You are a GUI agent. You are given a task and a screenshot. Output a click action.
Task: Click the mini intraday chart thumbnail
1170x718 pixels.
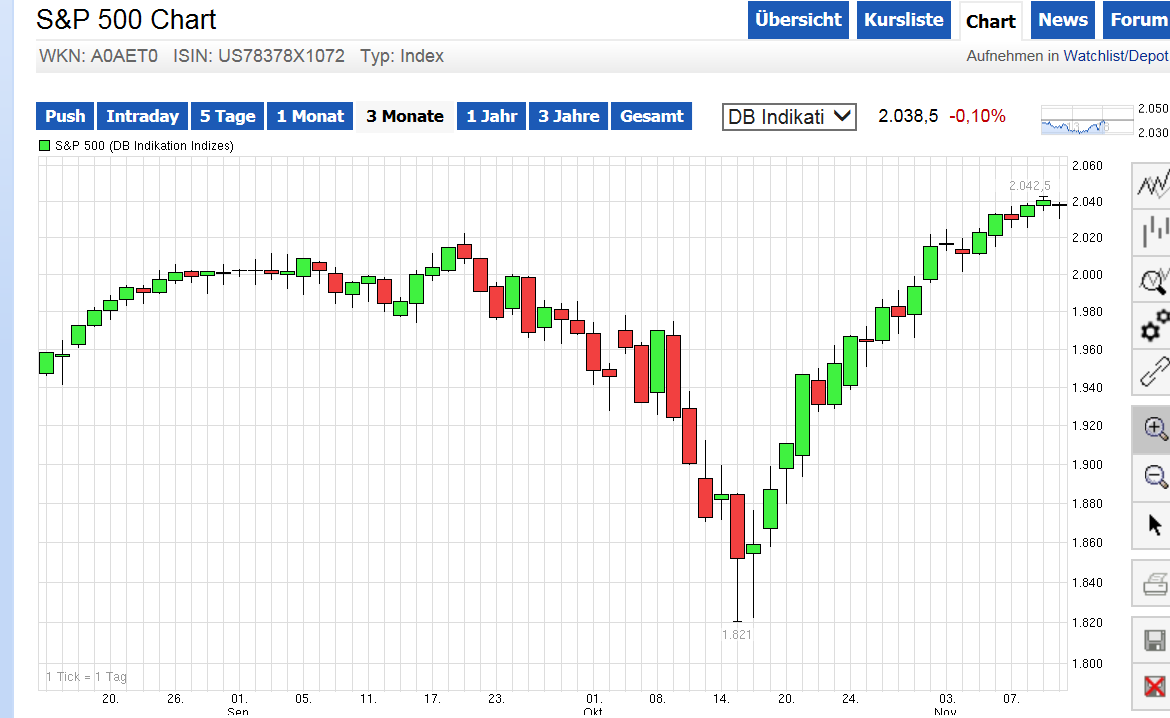(1086, 121)
